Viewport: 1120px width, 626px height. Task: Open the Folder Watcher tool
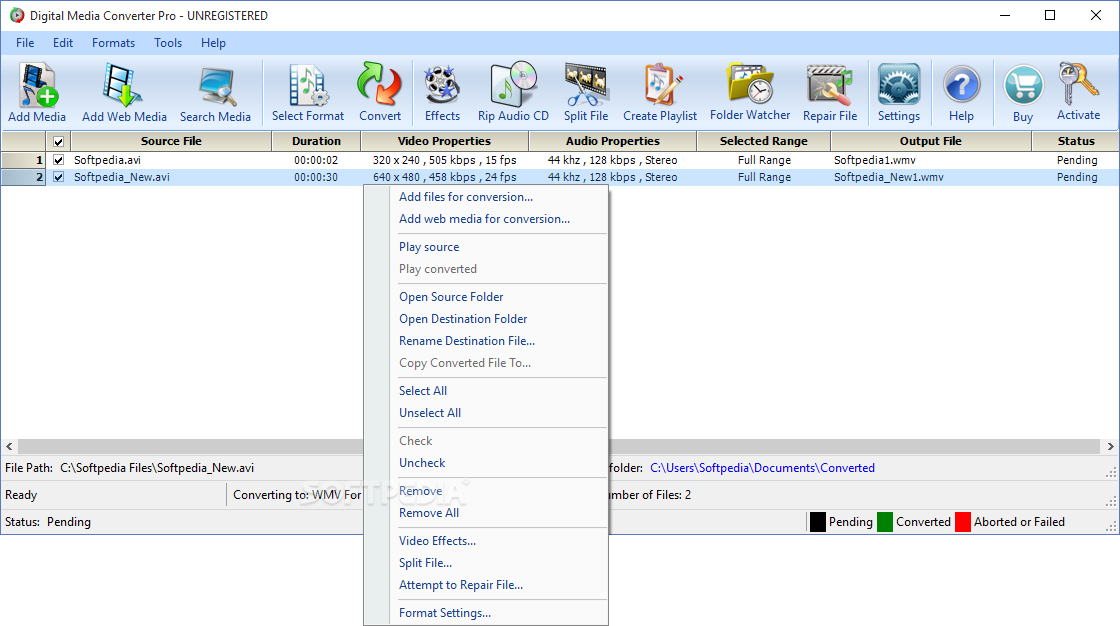tap(750, 93)
